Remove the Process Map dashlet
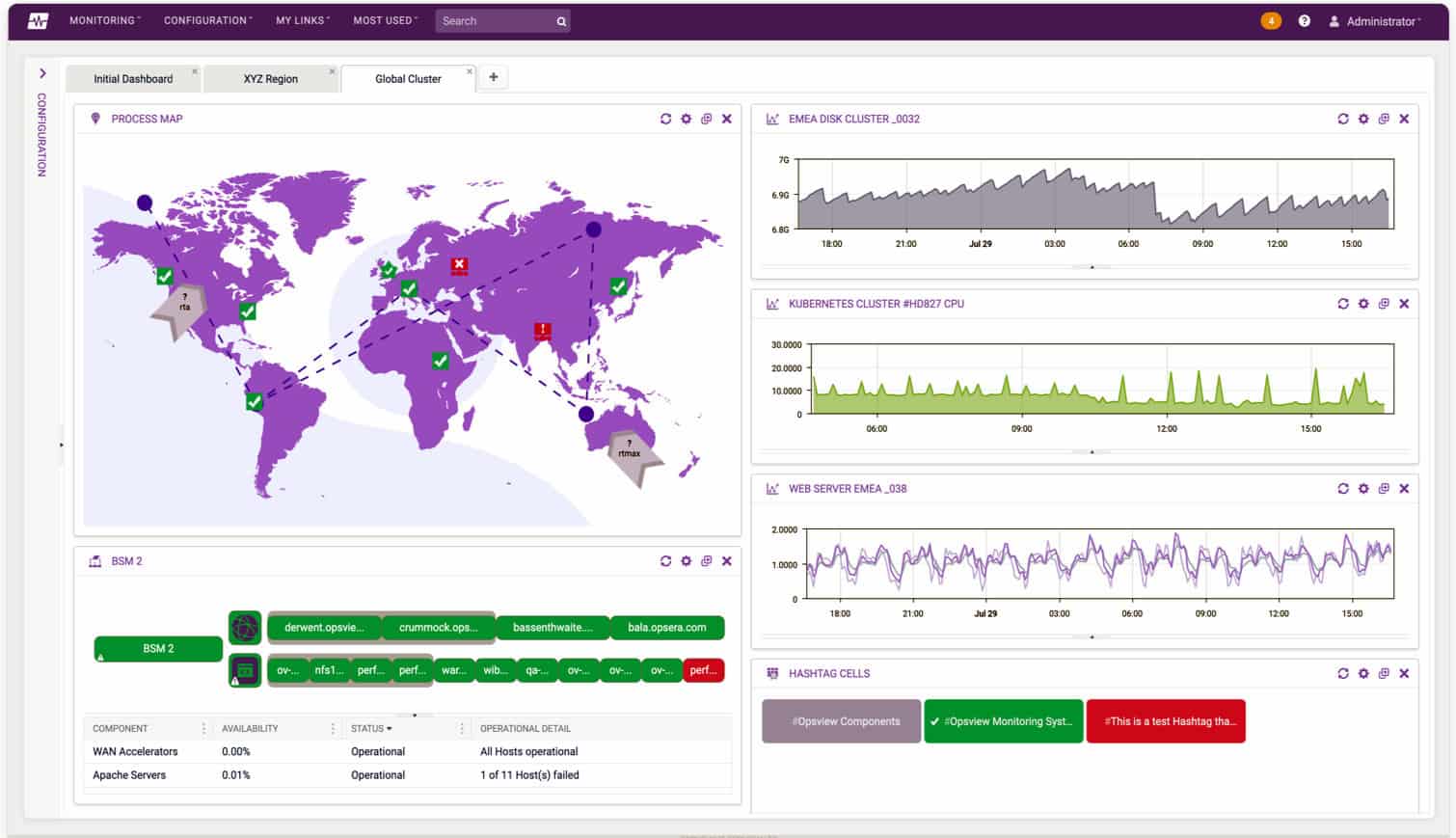Viewport: 1456px width, 838px height. (727, 119)
